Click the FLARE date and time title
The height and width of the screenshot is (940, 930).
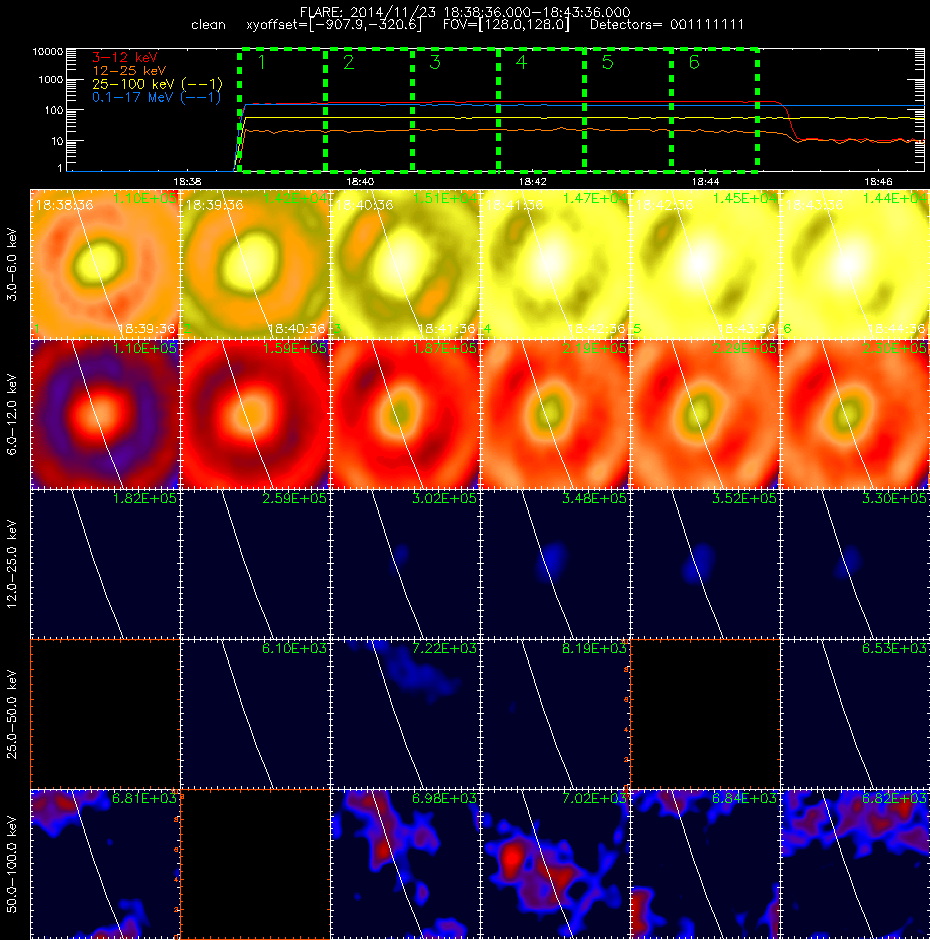pos(465,12)
